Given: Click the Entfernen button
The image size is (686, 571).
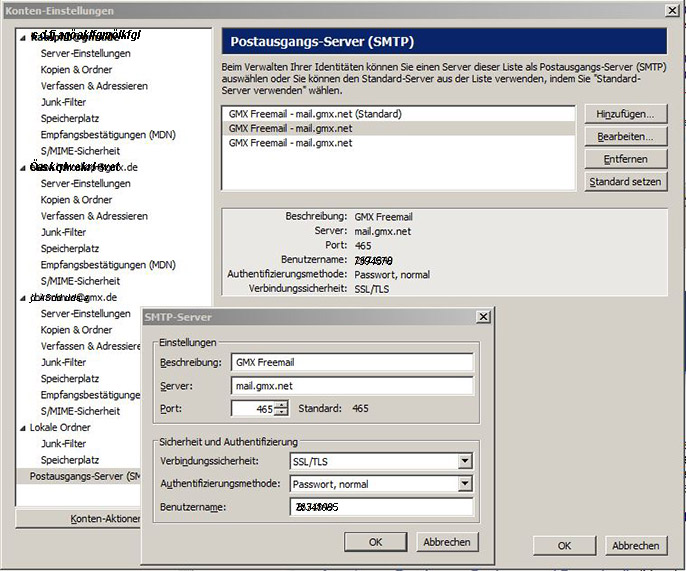Looking at the screenshot, I should tap(625, 159).
